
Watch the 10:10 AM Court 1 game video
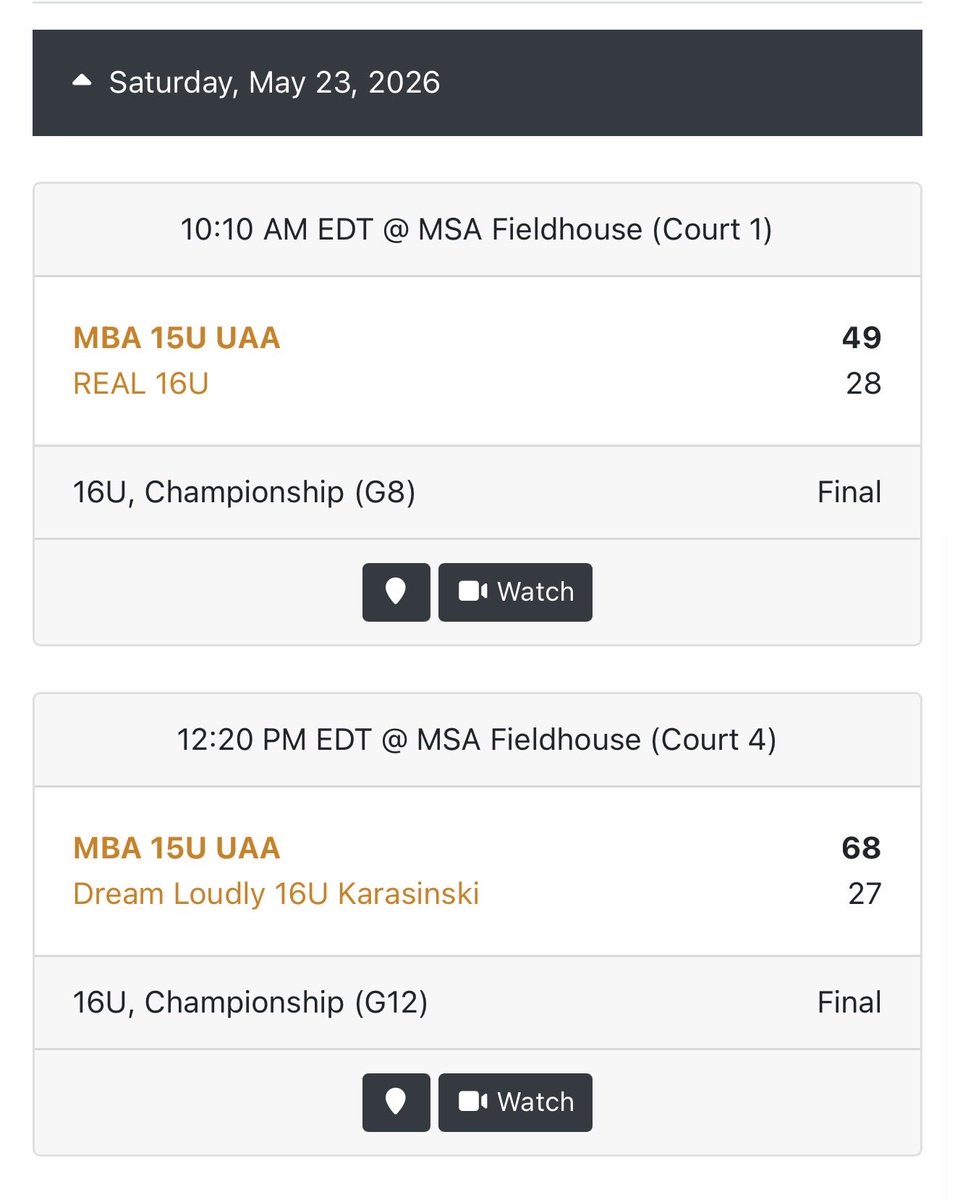tap(515, 592)
